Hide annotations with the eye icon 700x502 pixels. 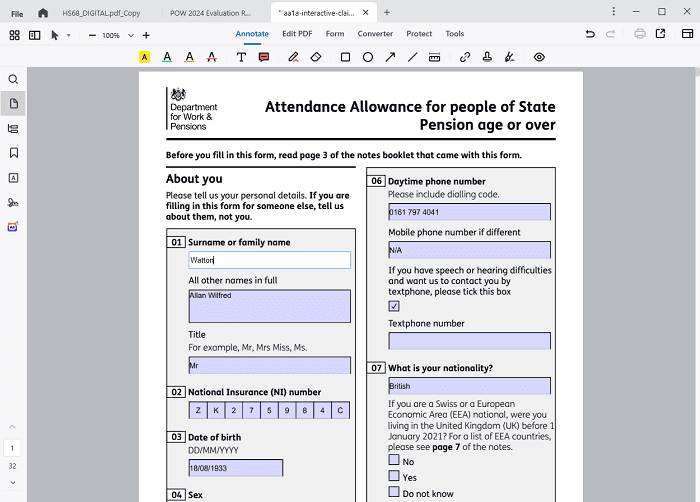[539, 58]
